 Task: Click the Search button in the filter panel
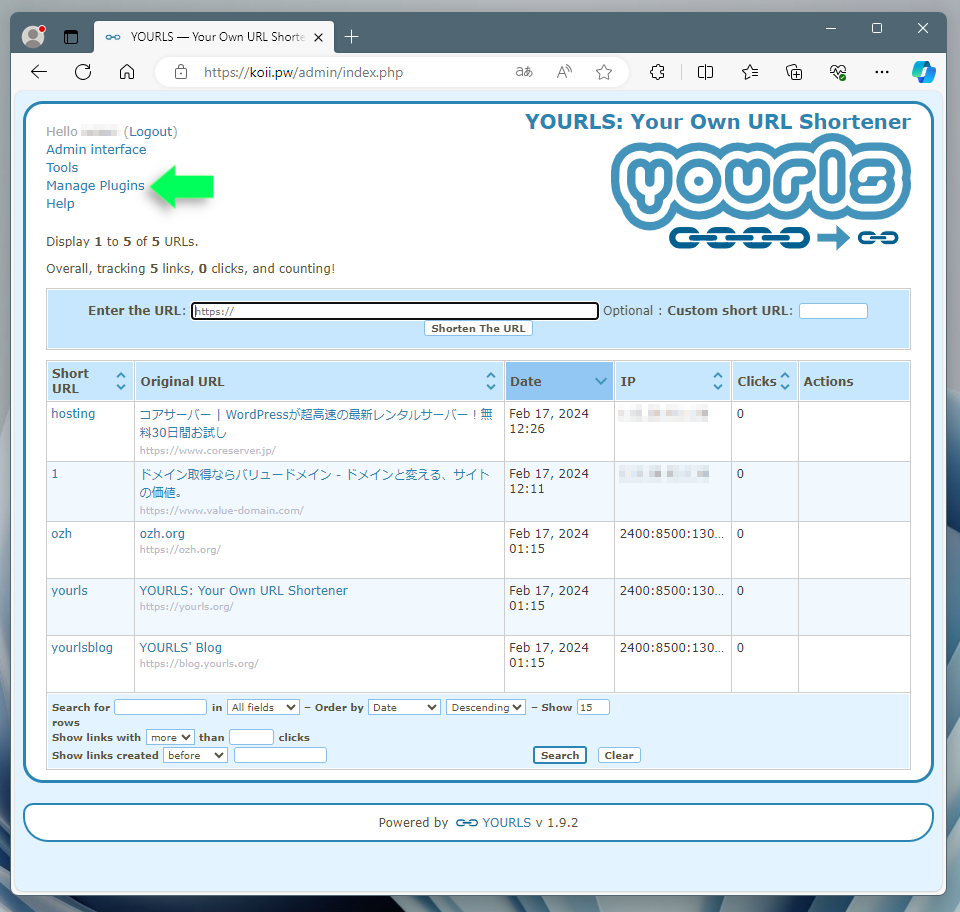560,755
